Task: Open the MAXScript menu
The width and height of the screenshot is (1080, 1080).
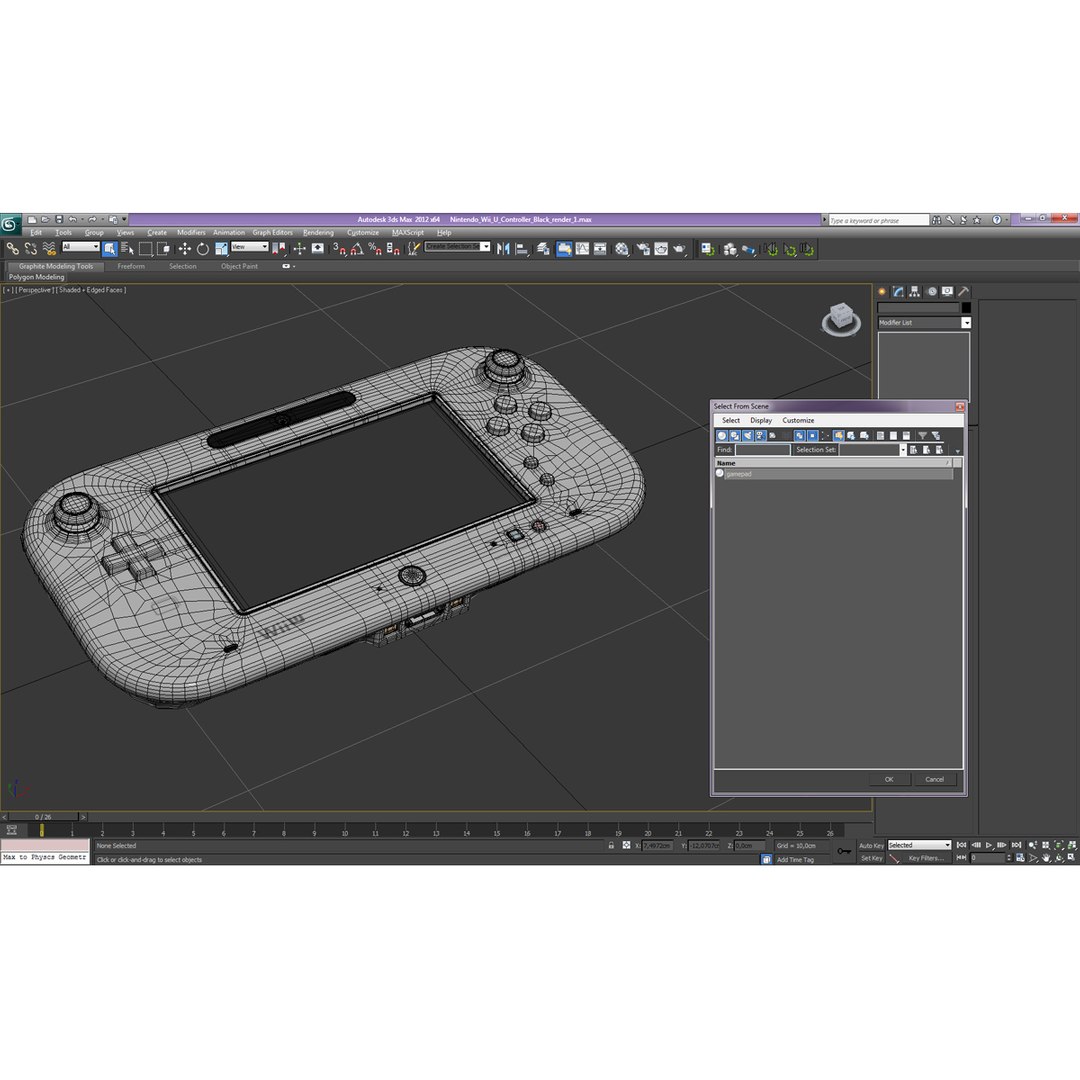Action: point(408,233)
